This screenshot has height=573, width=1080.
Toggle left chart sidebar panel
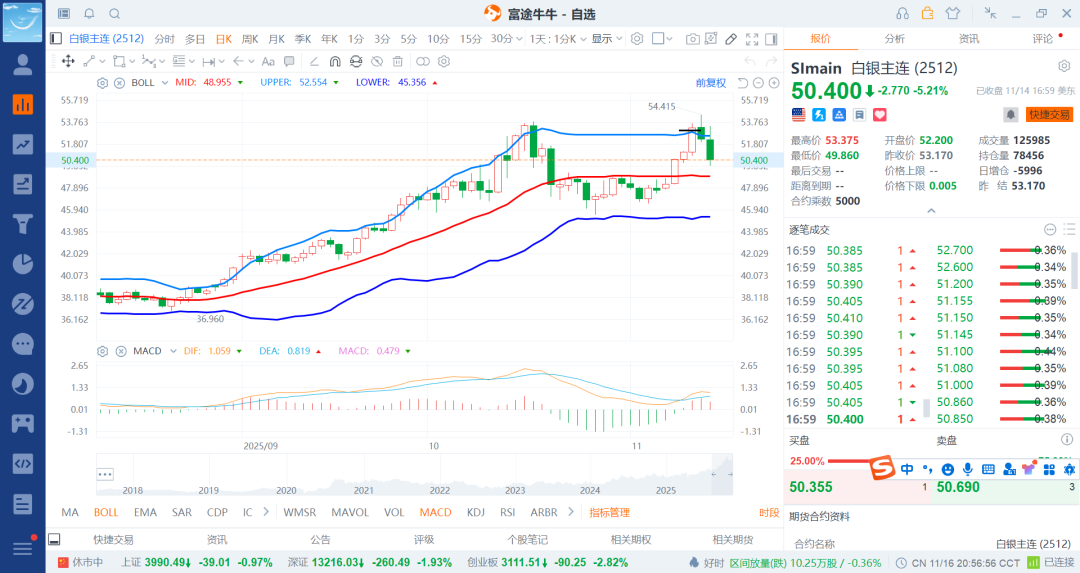pyautogui.click(x=56, y=39)
